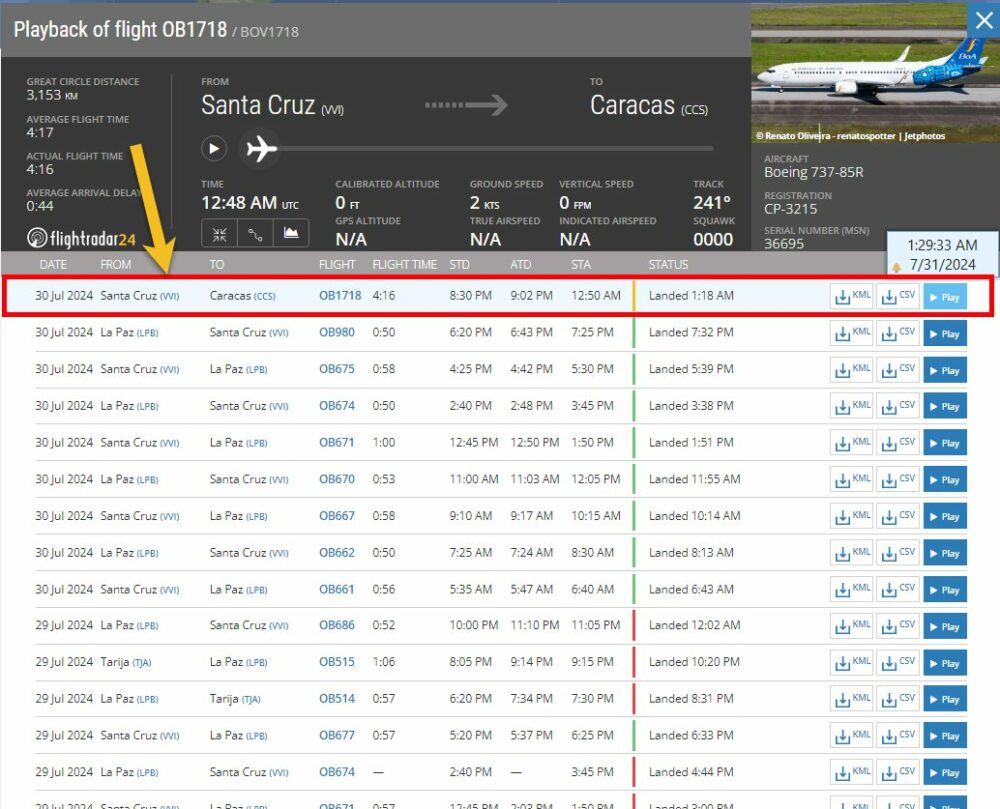Download CSV for flight OB677
Viewport: 1000px width, 809px height.
[x=897, y=736]
